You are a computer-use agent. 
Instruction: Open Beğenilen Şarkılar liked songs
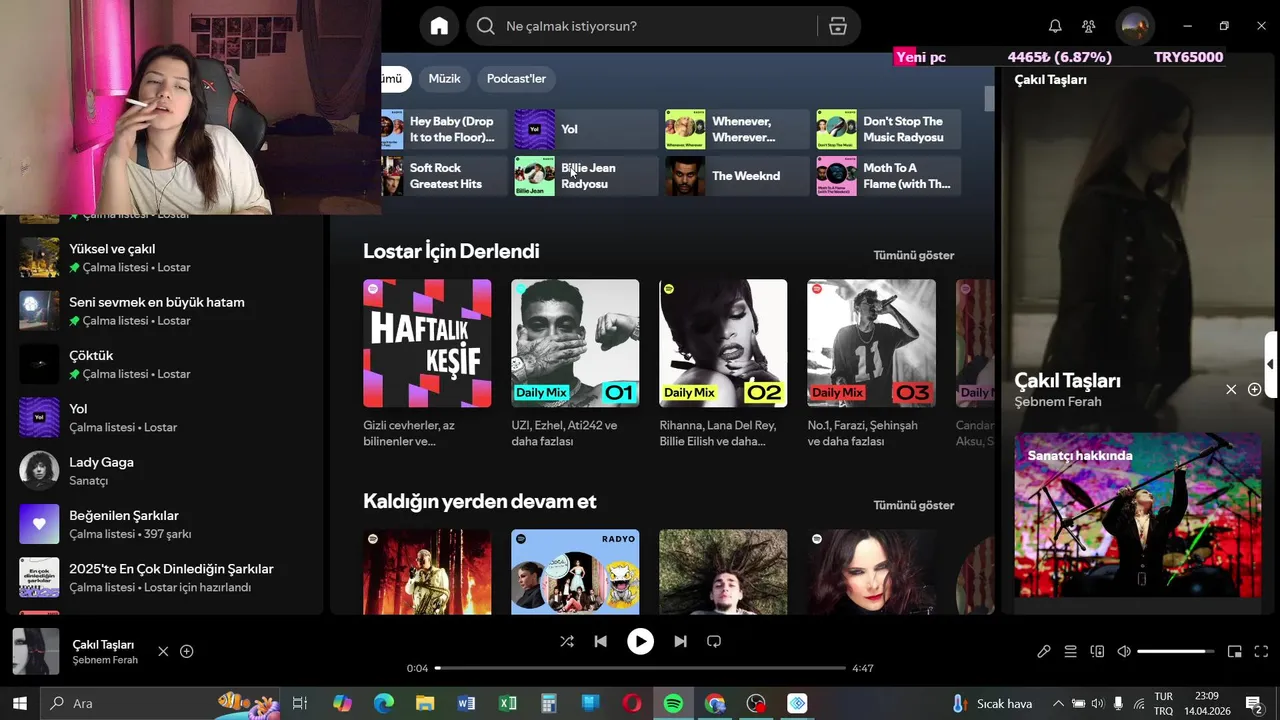pyautogui.click(x=165, y=524)
